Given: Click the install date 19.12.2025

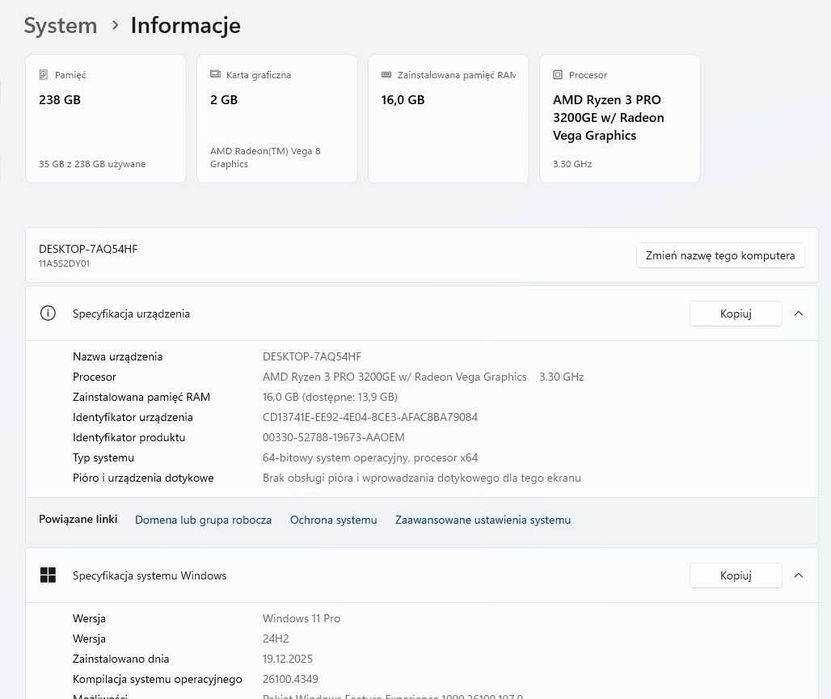Looking at the screenshot, I should click(287, 659).
